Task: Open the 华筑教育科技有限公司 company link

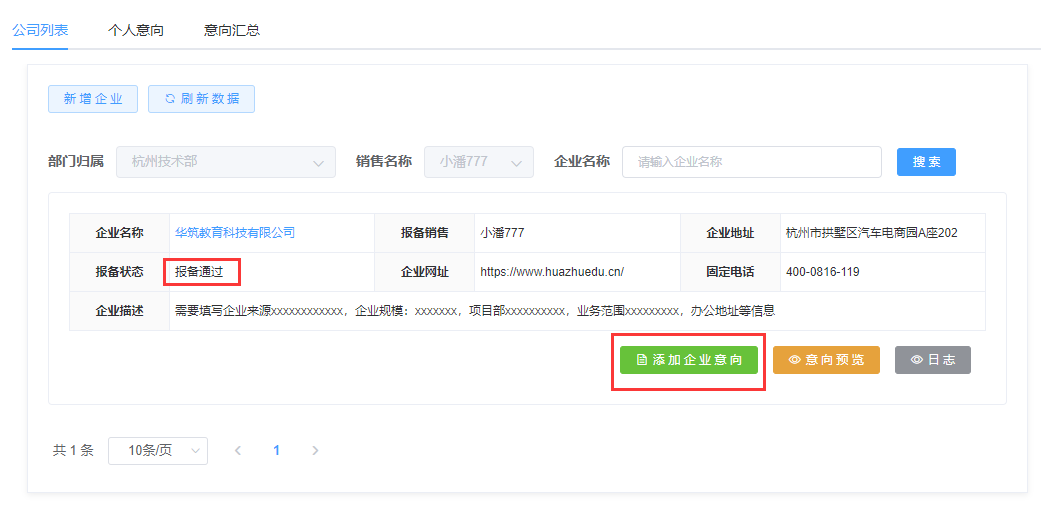Action: (235, 233)
